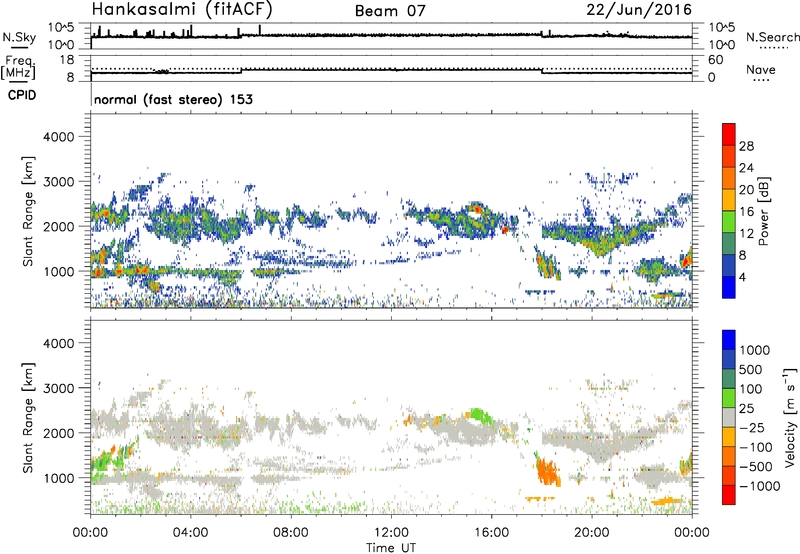Click the blue segment of the power colorbar
The width and height of the screenshot is (800, 554).
point(729,287)
